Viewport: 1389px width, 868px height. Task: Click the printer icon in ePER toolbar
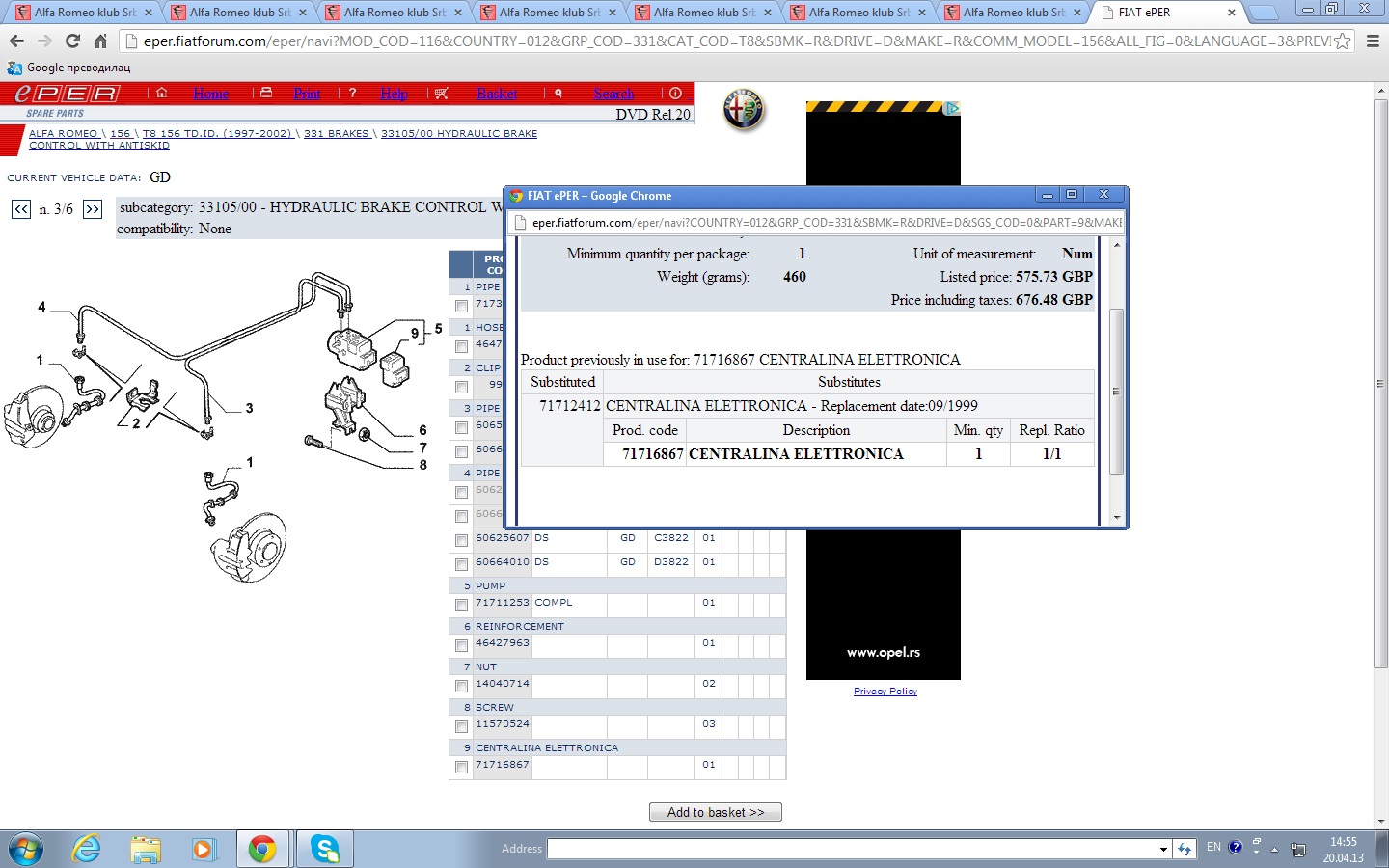[266, 94]
